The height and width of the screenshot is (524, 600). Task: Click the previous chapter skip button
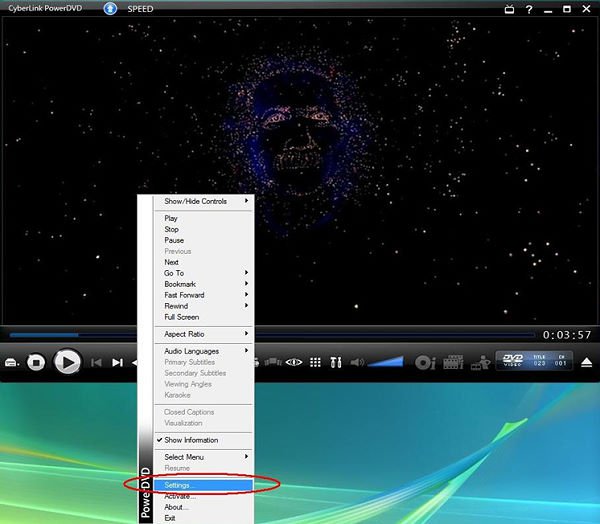tap(97, 362)
